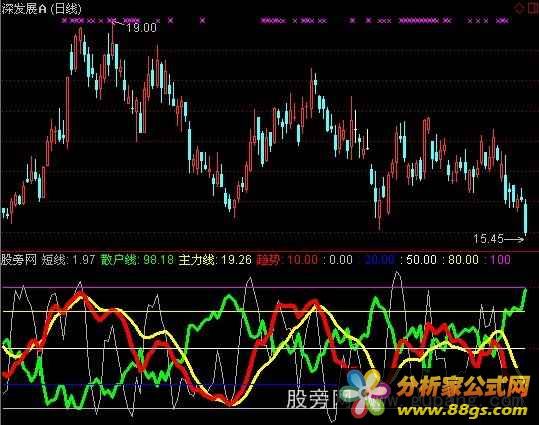This screenshot has height=425, width=539.
Task: Click the 50.00 level value
Action: coord(422,260)
